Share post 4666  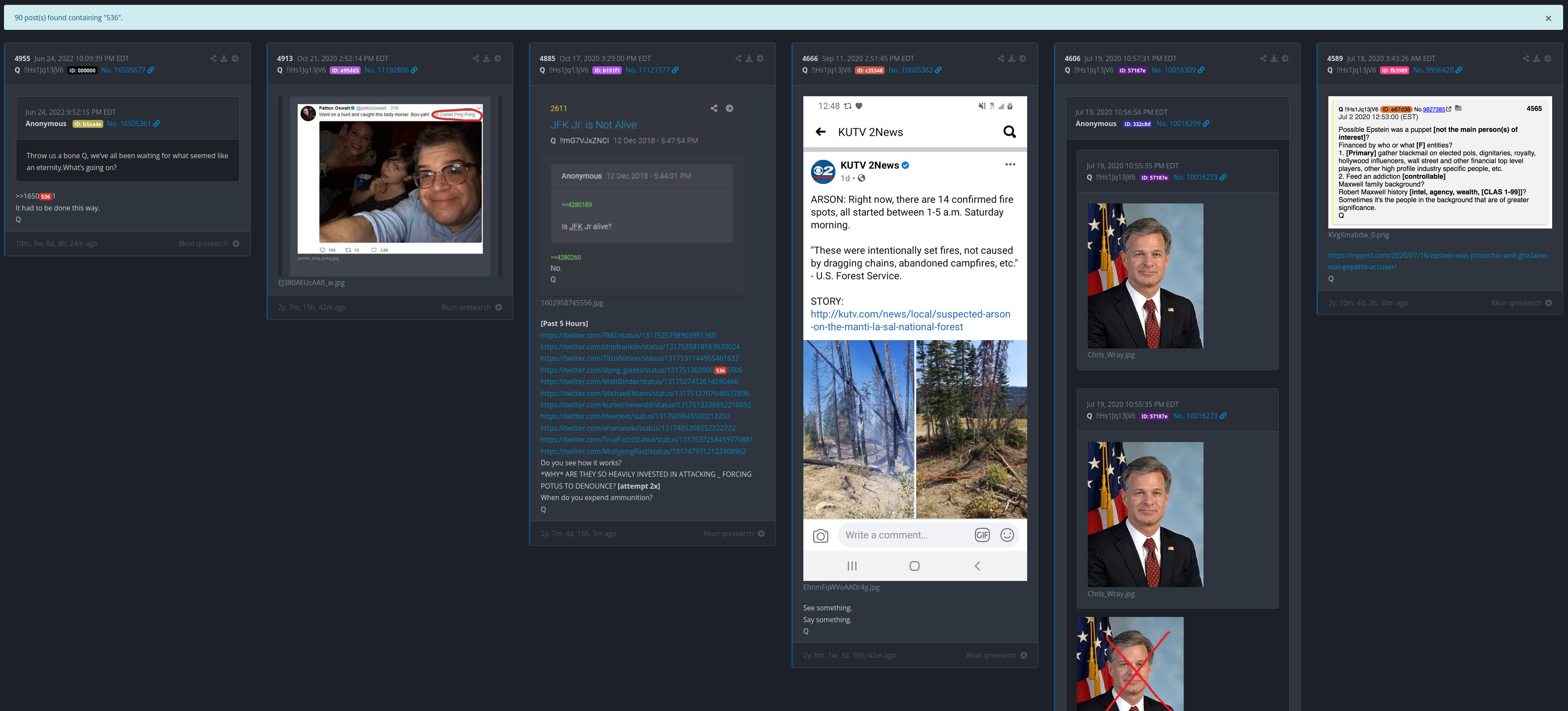tap(1001, 58)
